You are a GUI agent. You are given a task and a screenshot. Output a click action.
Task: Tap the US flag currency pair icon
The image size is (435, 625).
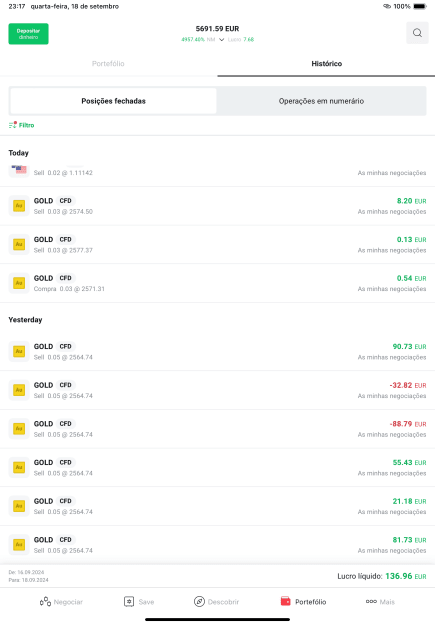19,171
